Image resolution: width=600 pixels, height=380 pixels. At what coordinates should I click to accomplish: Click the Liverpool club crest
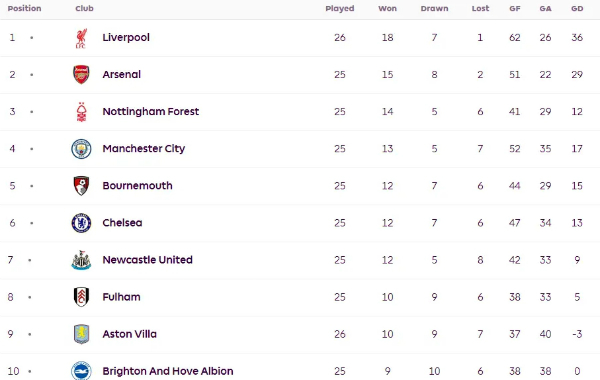81,38
